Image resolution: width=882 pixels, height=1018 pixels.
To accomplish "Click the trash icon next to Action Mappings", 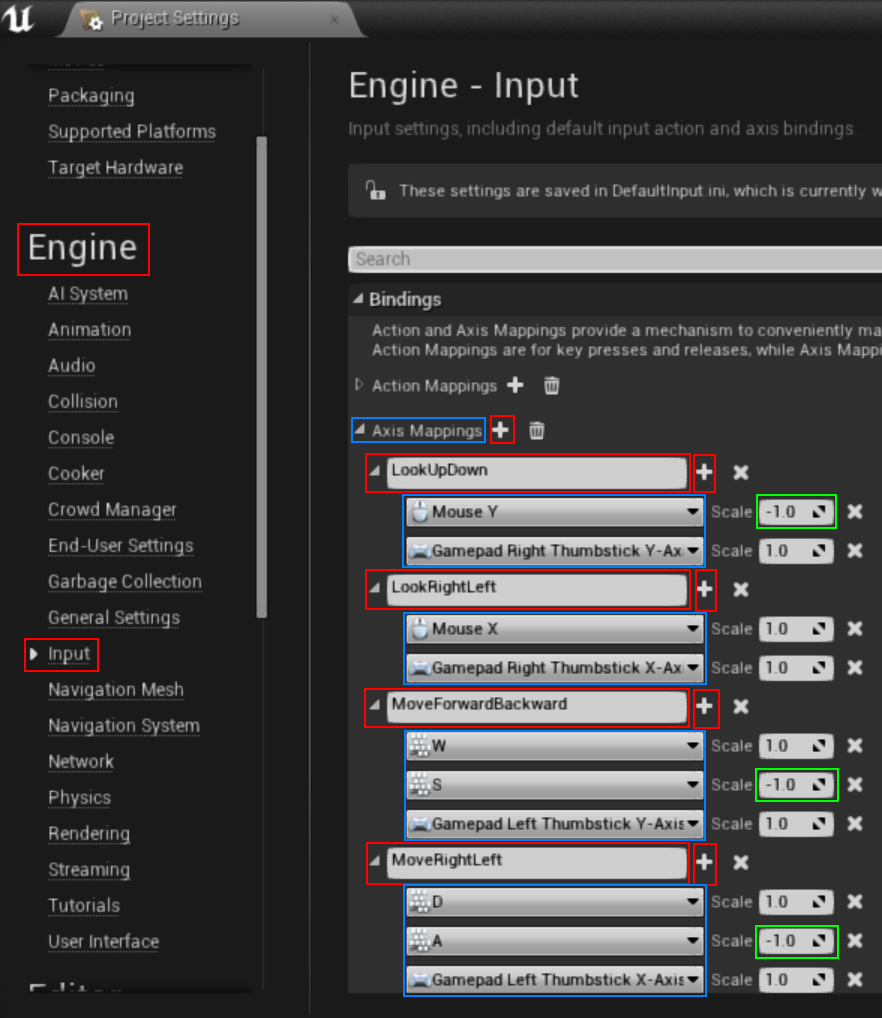I will coord(551,385).
